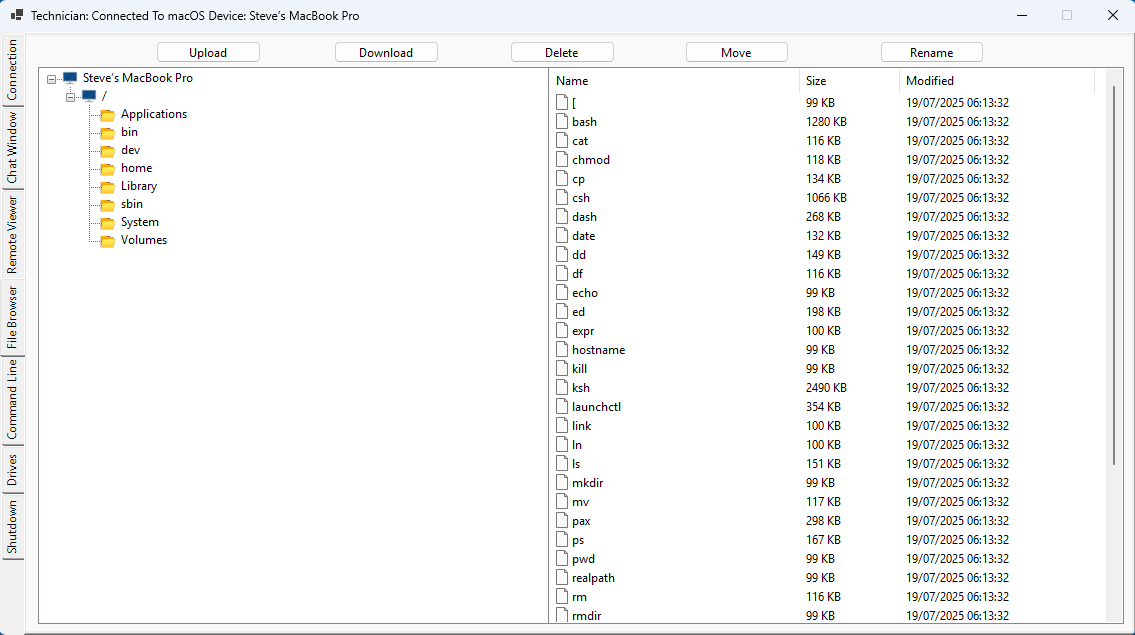Click the Steve's MacBook Pro computer icon
1135x635 pixels.
(x=70, y=77)
